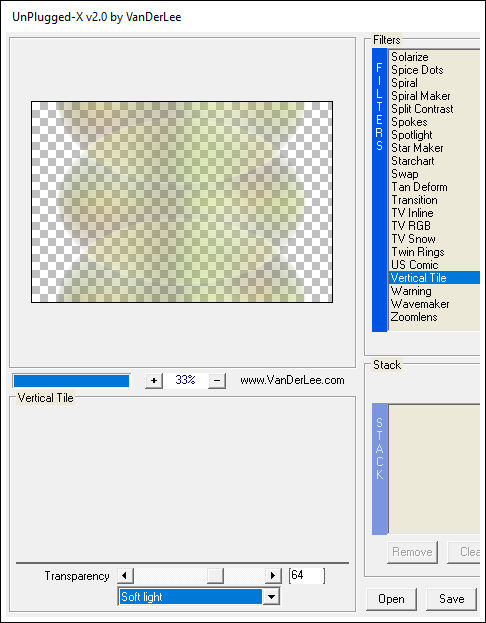The width and height of the screenshot is (486, 623).
Task: Click the Save button
Action: [x=451, y=599]
